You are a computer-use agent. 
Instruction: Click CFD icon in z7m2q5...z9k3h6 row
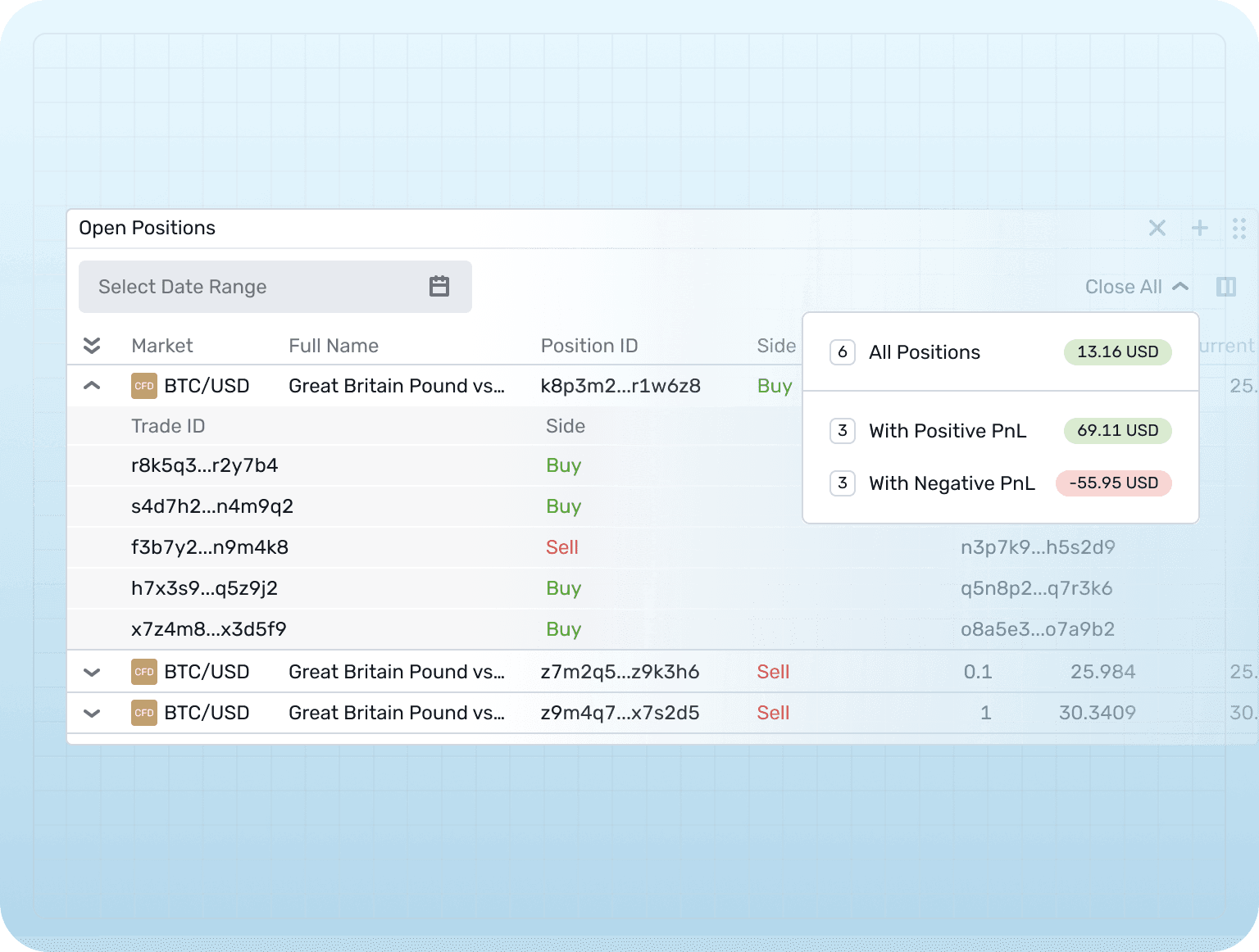pos(144,672)
